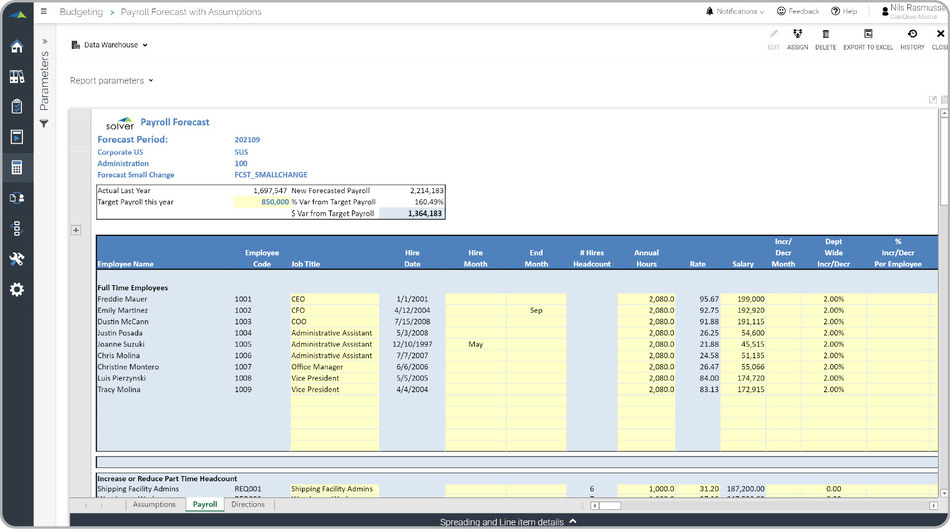This screenshot has height=529, width=950.
Task: Expand grouped rows with the plus button
Action: click(76, 230)
